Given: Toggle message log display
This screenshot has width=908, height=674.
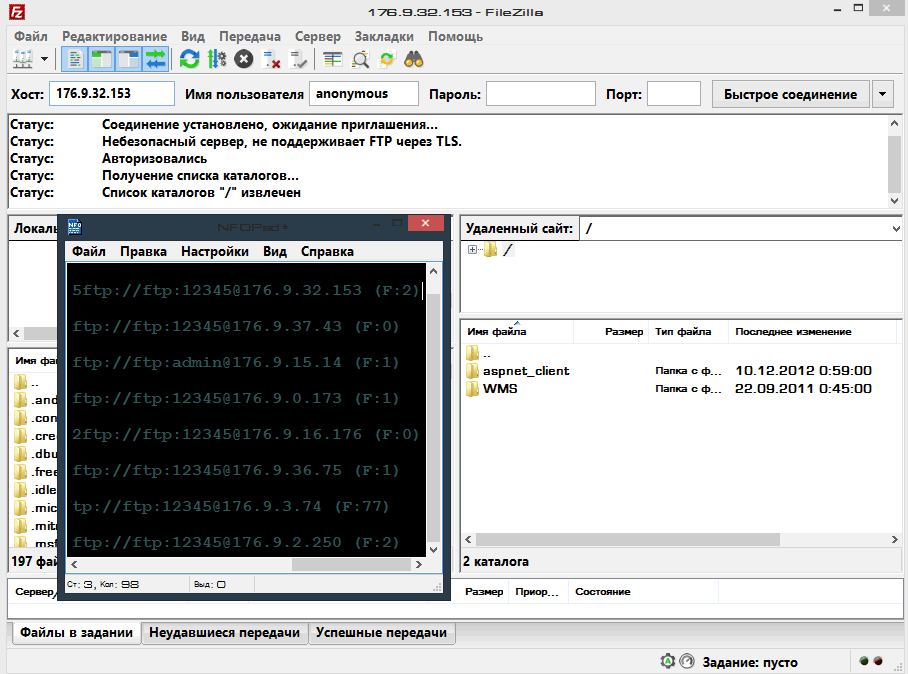Looking at the screenshot, I should click(x=74, y=59).
